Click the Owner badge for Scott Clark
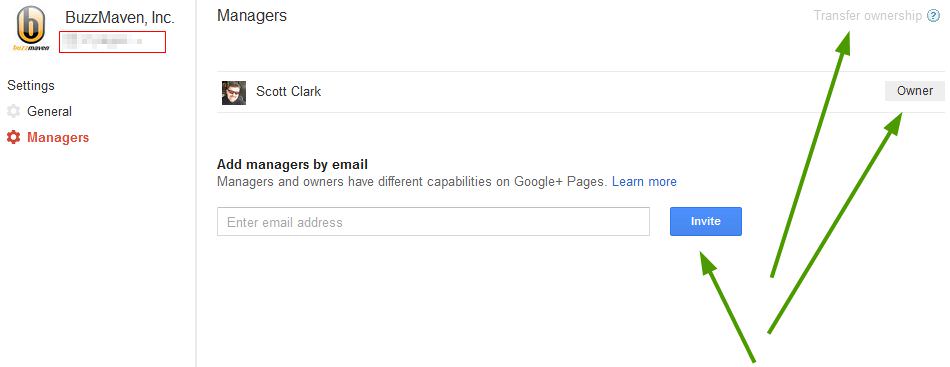Viewport: 950px width, 367px height. point(915,91)
